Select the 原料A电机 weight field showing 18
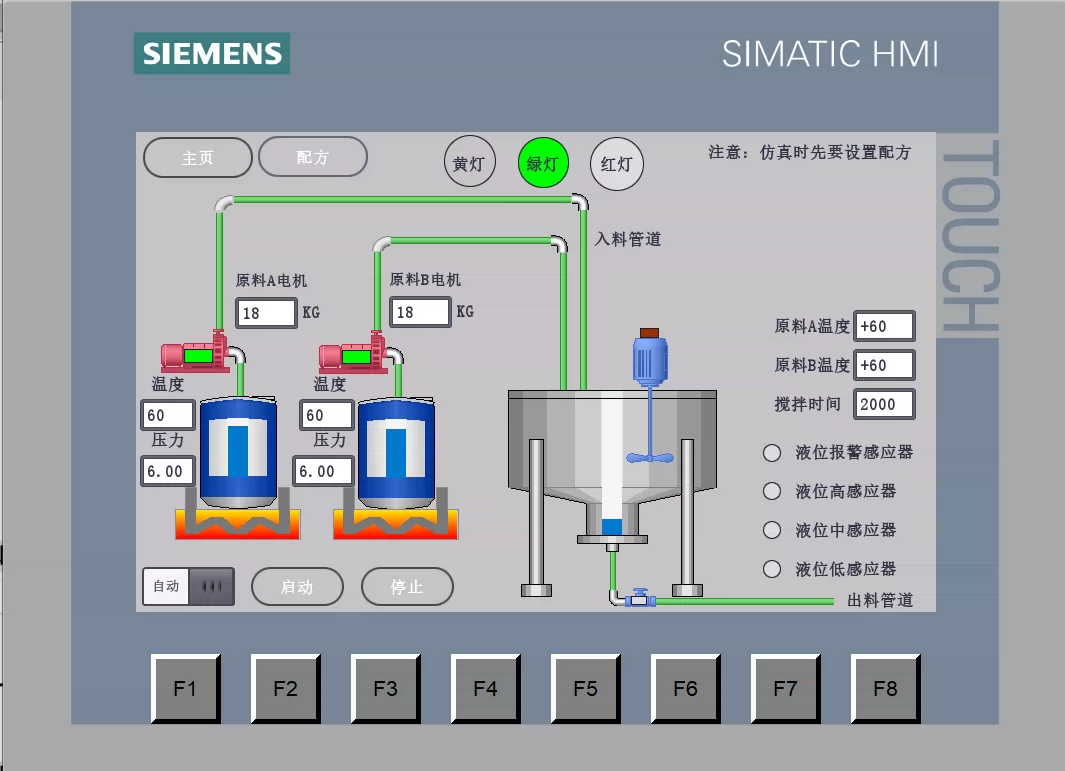The width and height of the screenshot is (1065, 771). (266, 313)
